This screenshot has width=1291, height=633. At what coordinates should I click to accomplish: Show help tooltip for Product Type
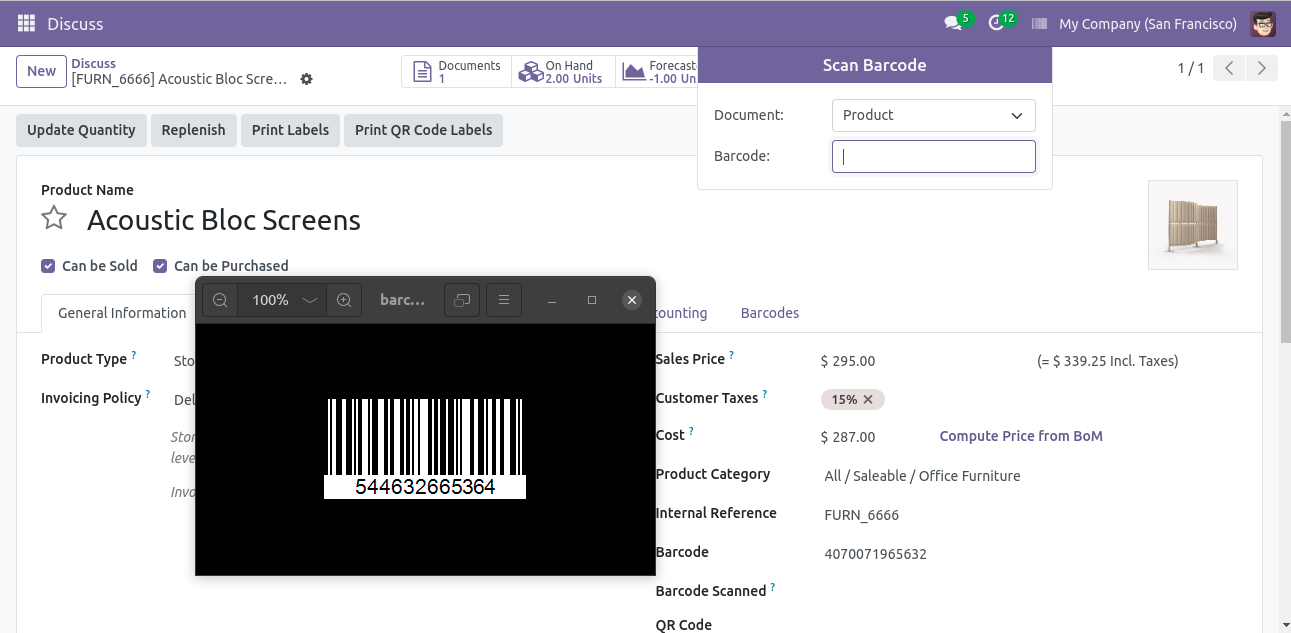click(x=134, y=355)
